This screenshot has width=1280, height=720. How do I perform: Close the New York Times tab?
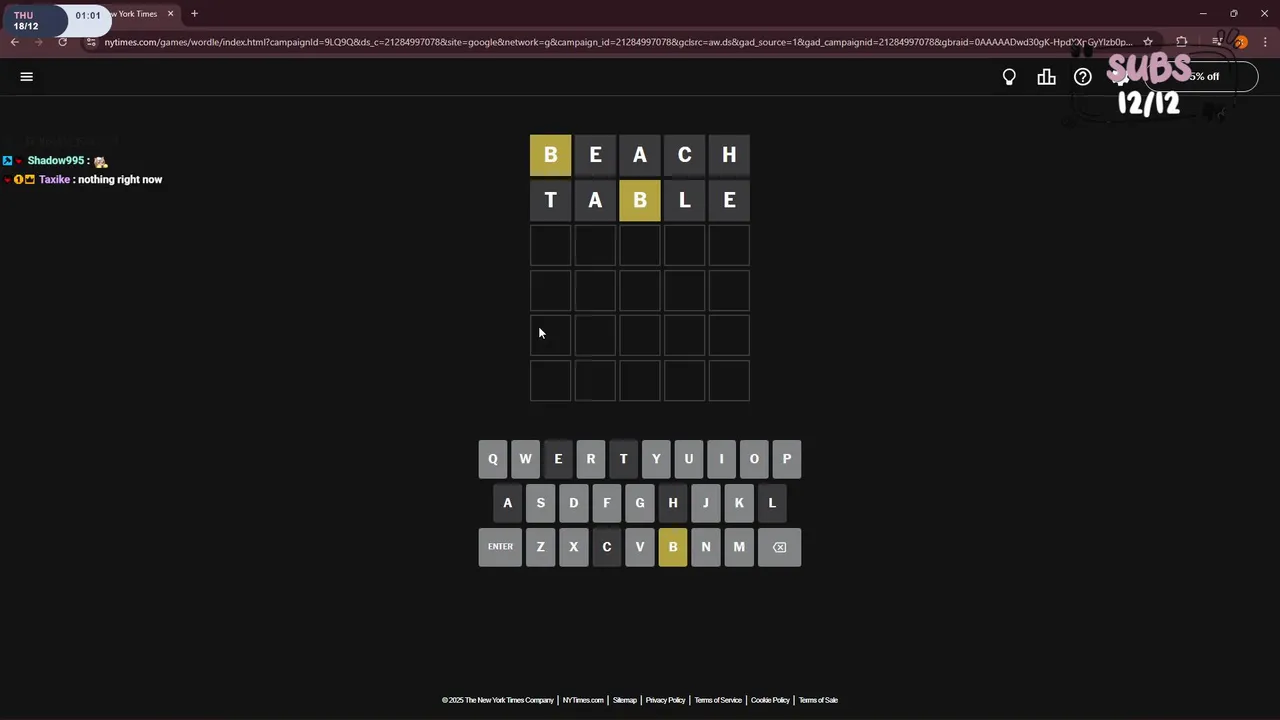[x=170, y=14]
